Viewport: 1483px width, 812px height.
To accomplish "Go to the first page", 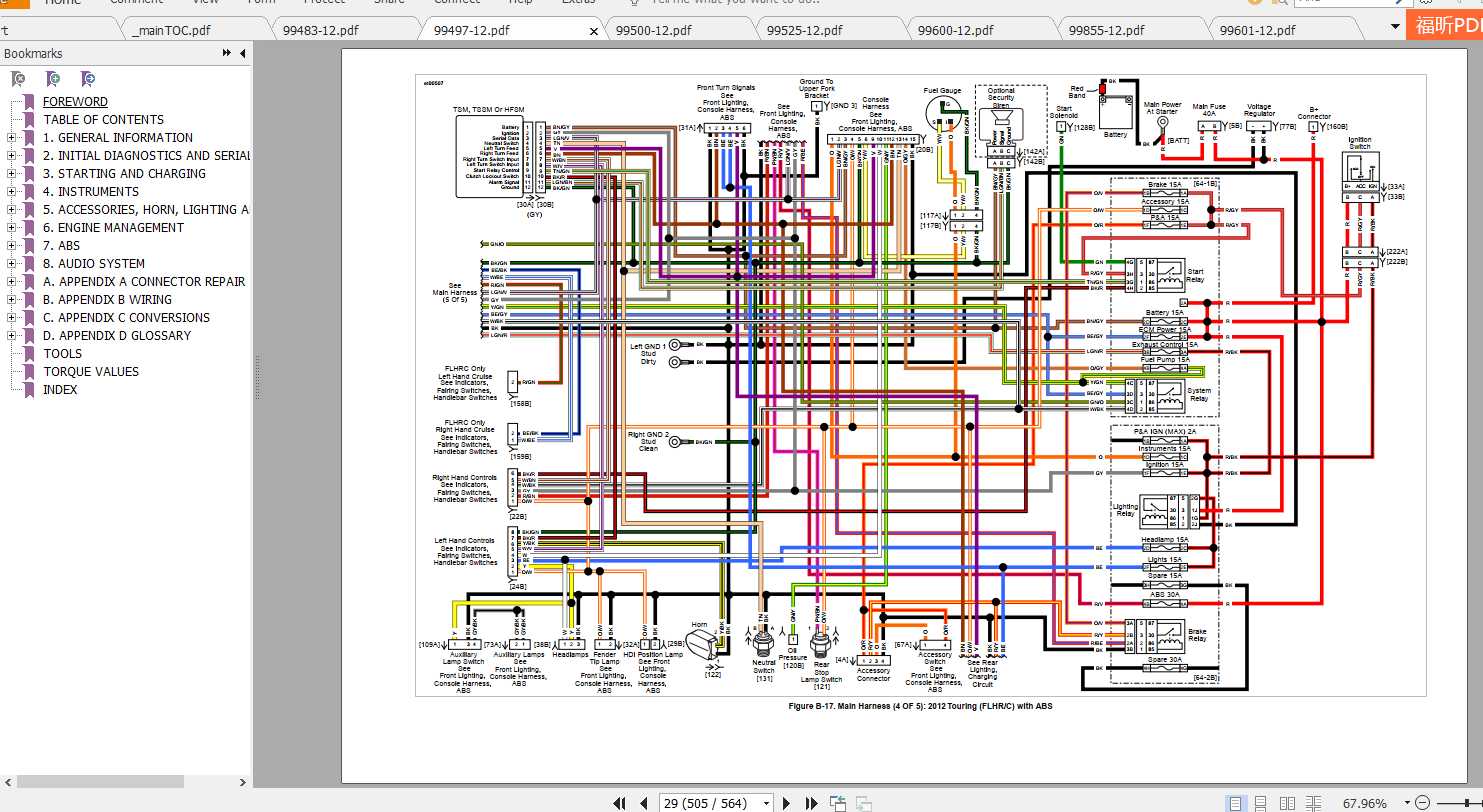I will click(620, 803).
